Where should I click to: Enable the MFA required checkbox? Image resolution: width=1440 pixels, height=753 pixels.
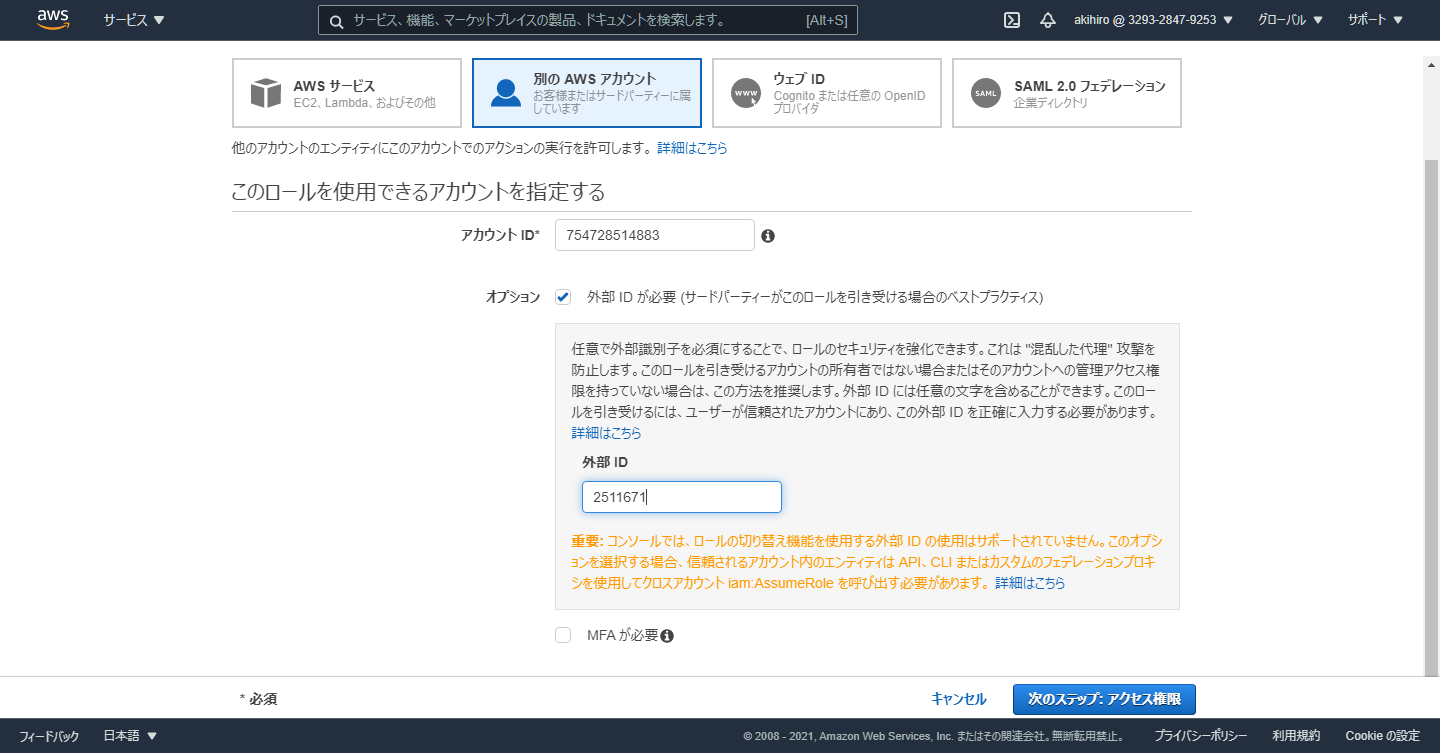click(x=563, y=635)
